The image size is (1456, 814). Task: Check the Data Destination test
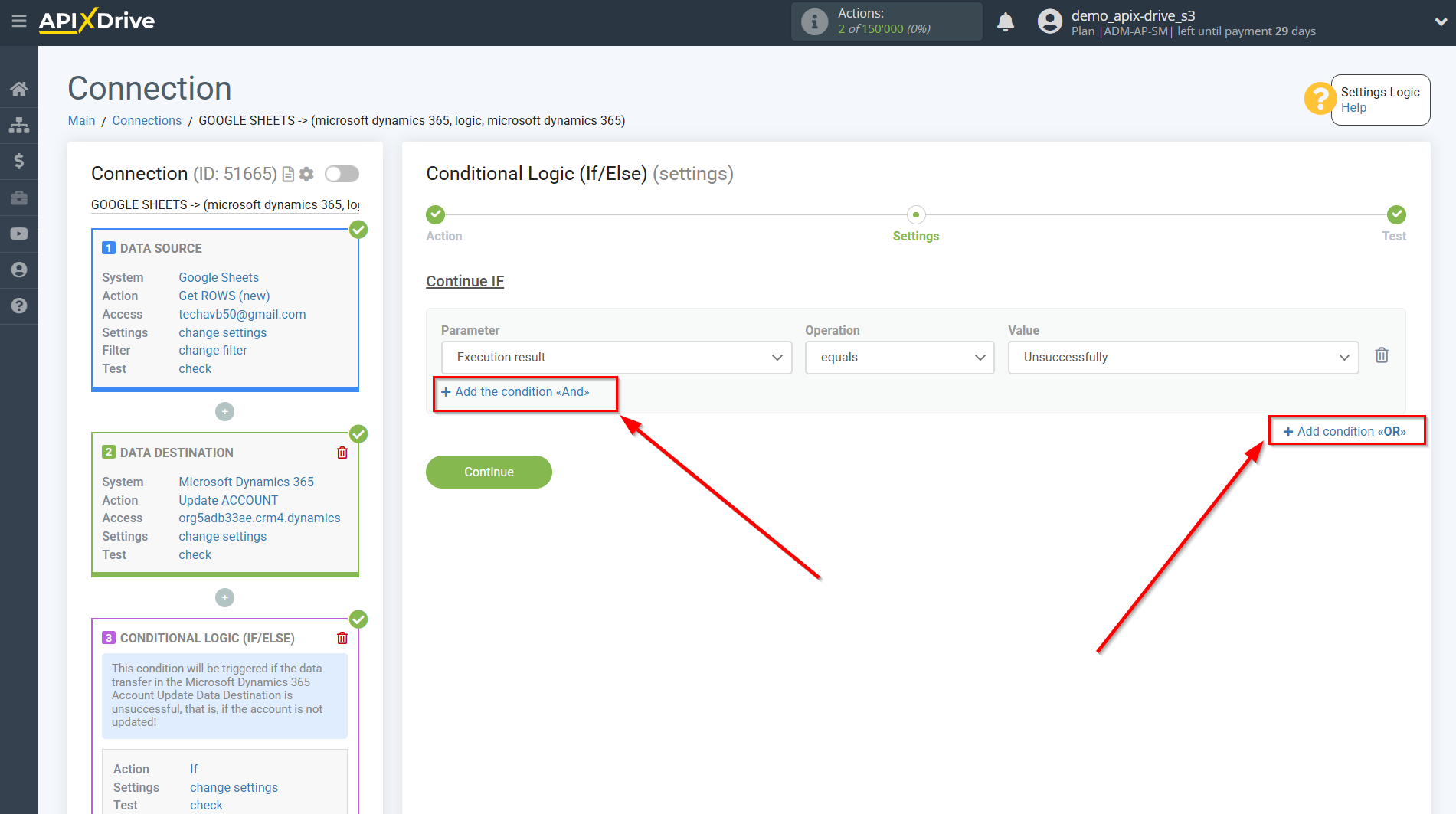point(195,554)
